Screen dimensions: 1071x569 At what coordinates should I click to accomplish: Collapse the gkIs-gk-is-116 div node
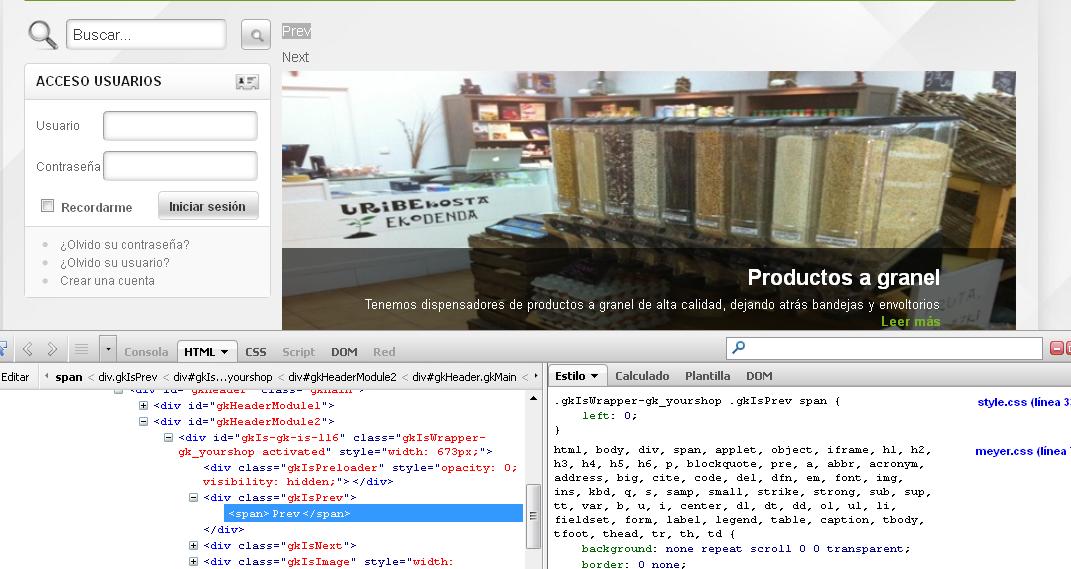(x=168, y=438)
